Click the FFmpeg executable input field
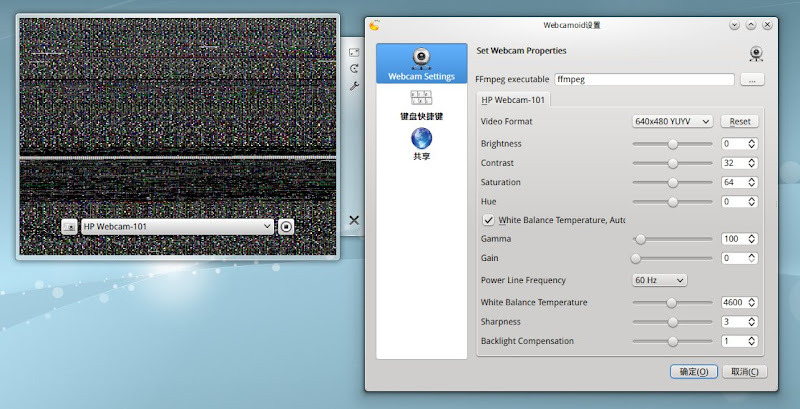Image resolution: width=800 pixels, height=409 pixels. (x=644, y=80)
